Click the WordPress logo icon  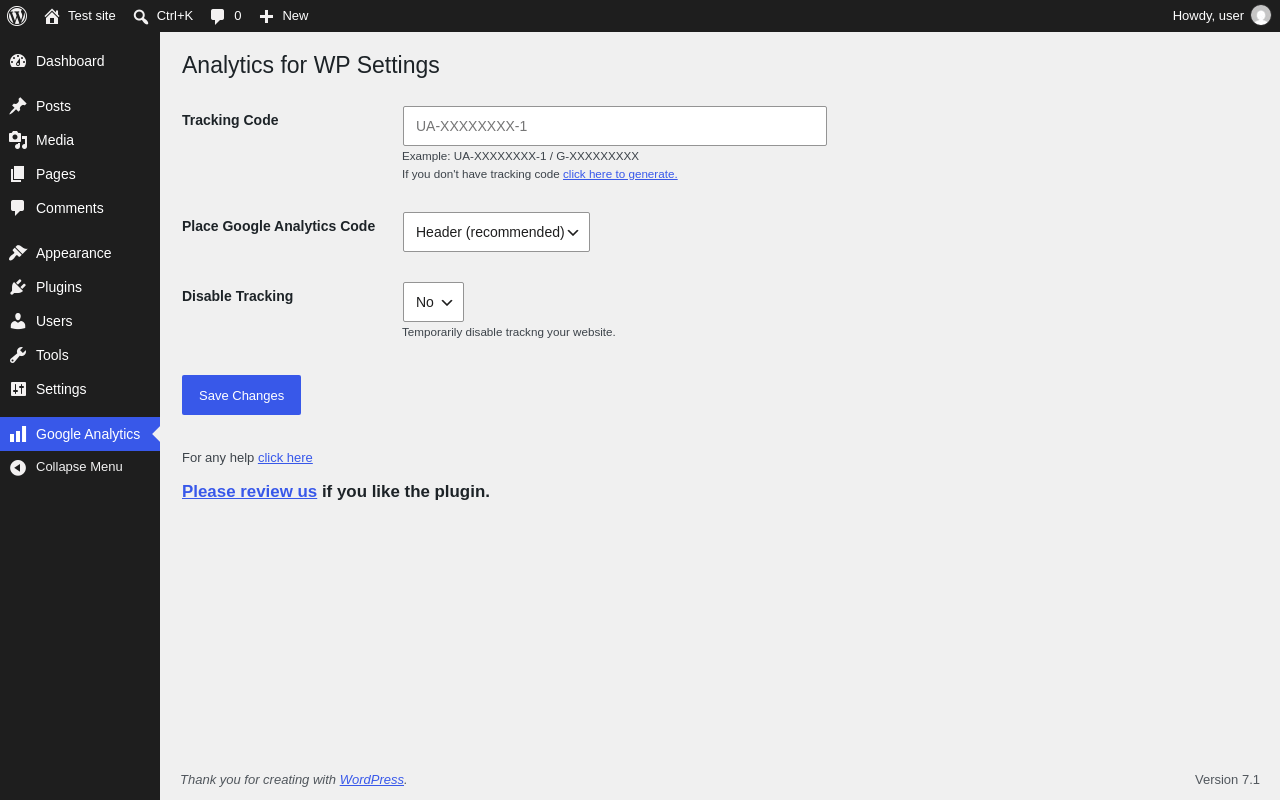pos(17,16)
